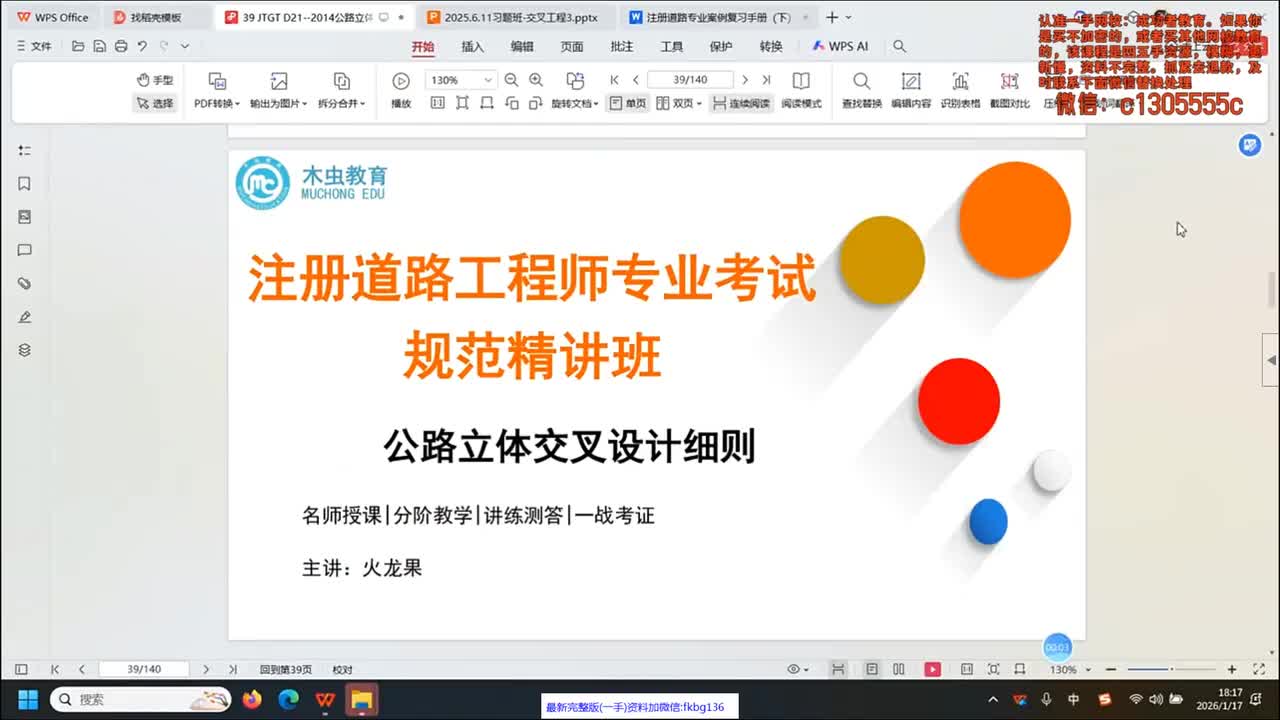Click the 39/140 page field in toolbar

click(690, 80)
